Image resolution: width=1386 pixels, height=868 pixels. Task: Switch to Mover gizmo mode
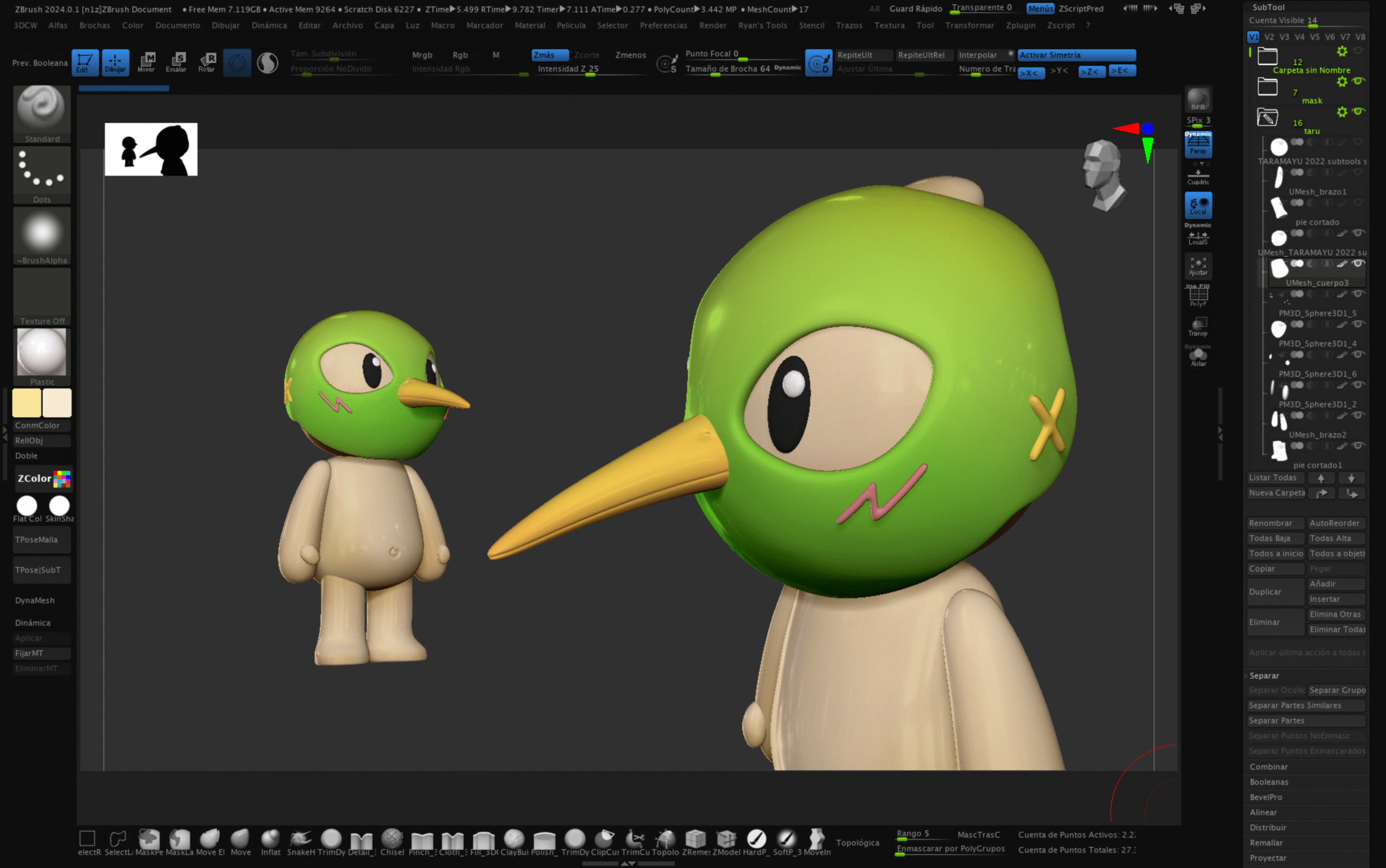(146, 62)
